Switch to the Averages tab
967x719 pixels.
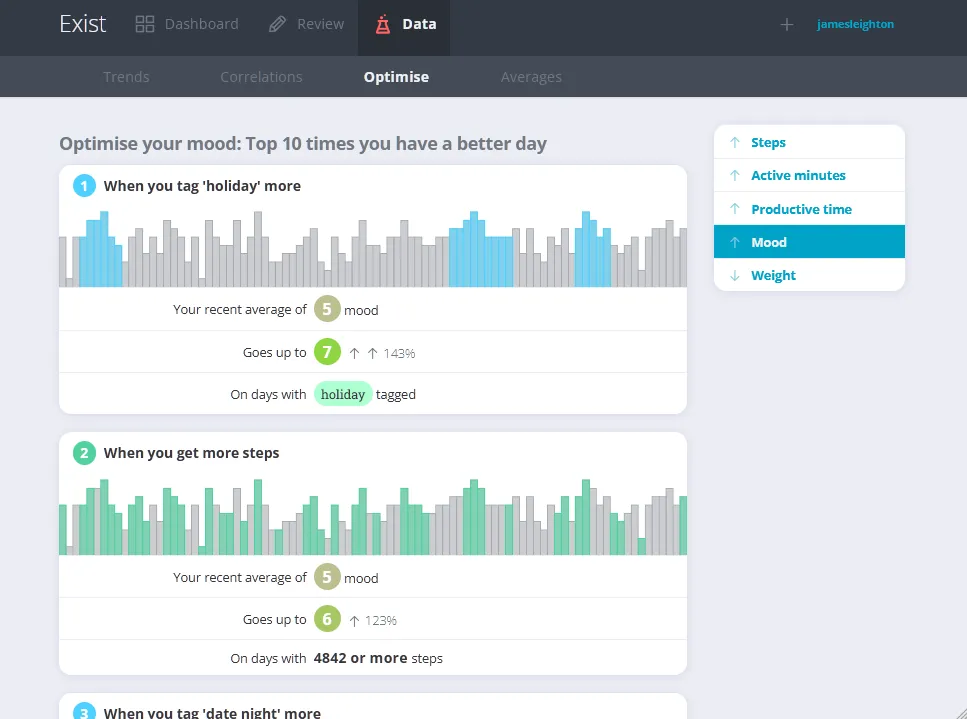[531, 76]
